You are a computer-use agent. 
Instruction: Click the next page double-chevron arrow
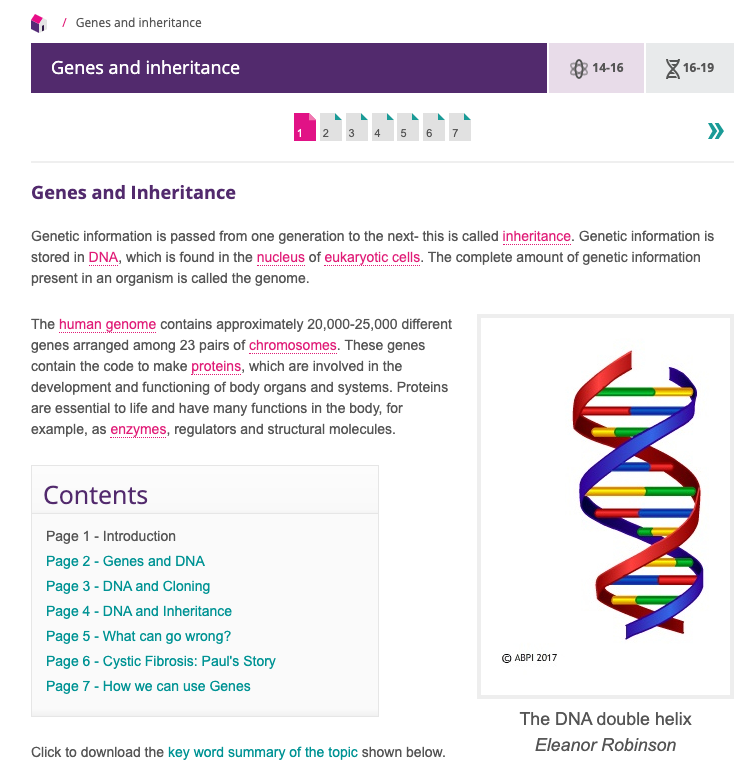tap(715, 130)
